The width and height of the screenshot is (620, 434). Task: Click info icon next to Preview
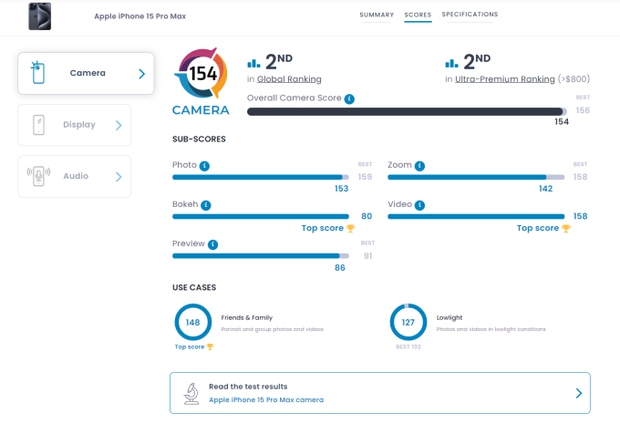pos(213,244)
